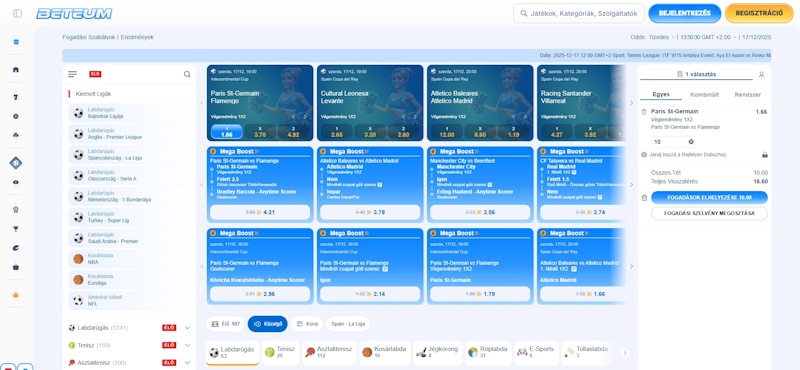The image size is (800, 370).
Task: Click the info icon beside Járulj hozzá text
Action: pos(644,154)
